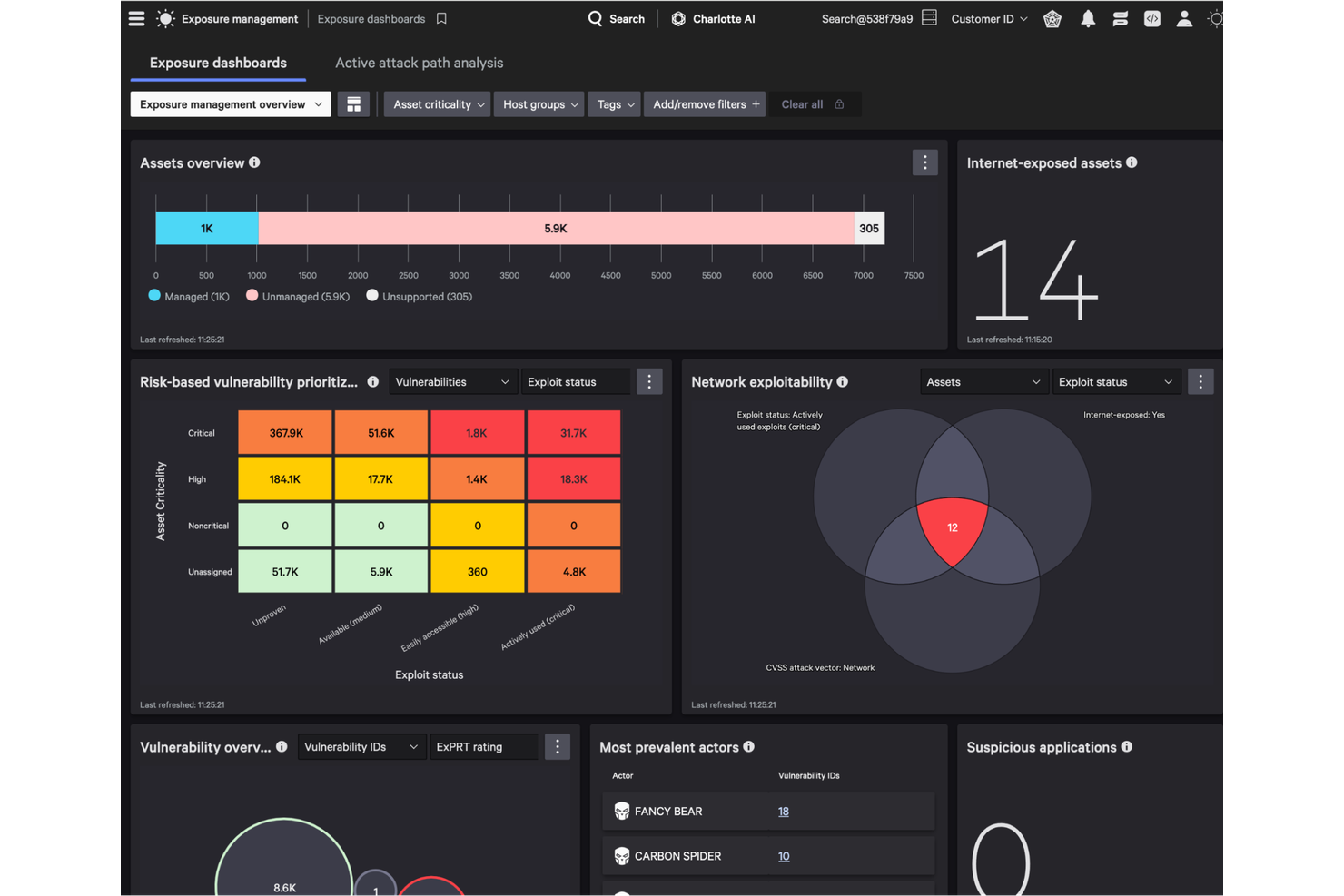Open the messages chat icon

pos(1120,18)
